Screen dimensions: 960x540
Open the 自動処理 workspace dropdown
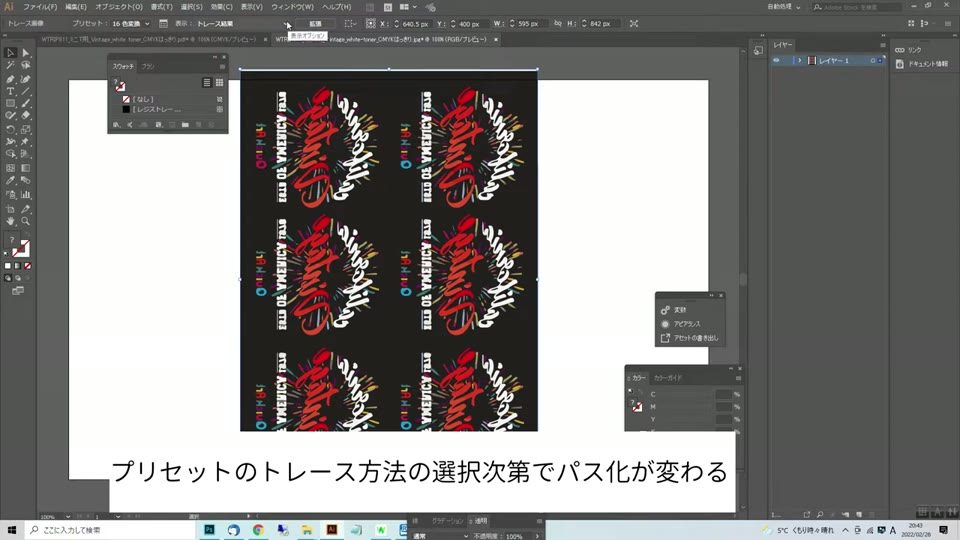click(x=784, y=7)
